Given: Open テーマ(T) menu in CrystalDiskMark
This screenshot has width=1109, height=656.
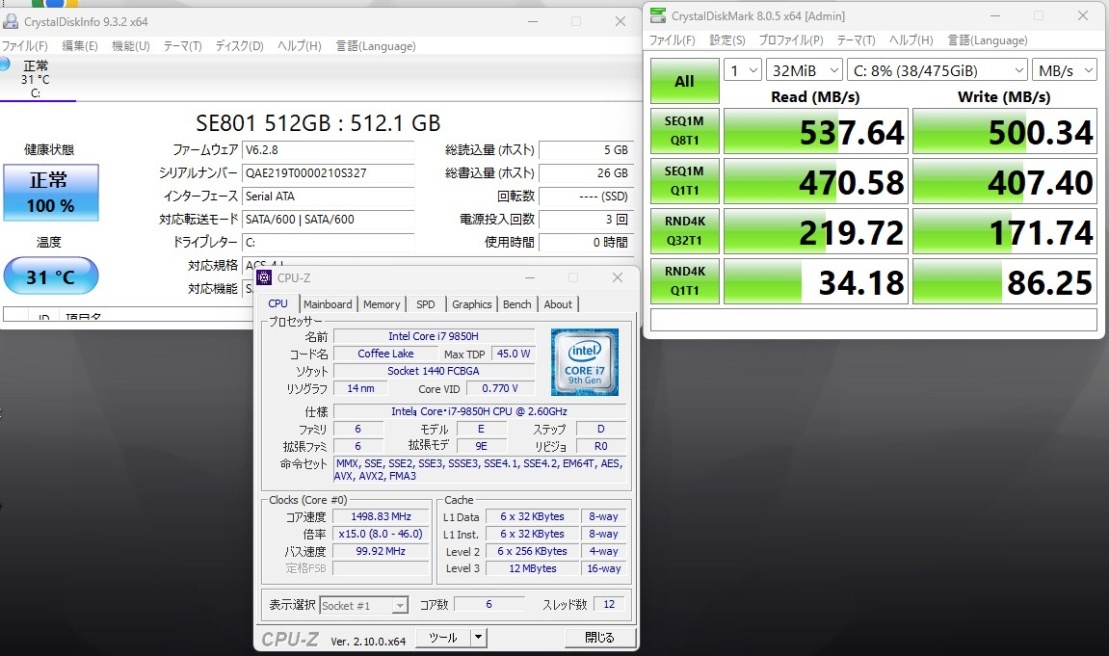Looking at the screenshot, I should (856, 40).
